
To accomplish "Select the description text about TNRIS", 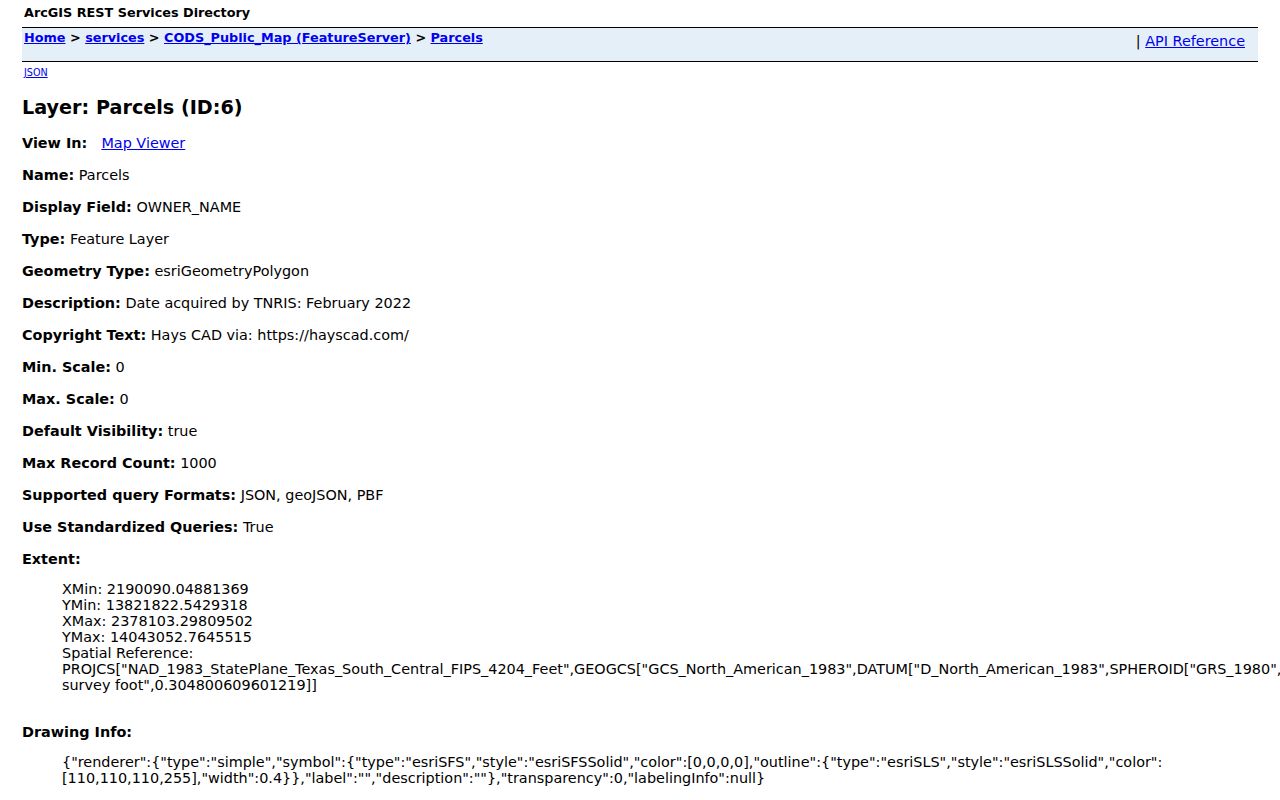I will point(268,303).
